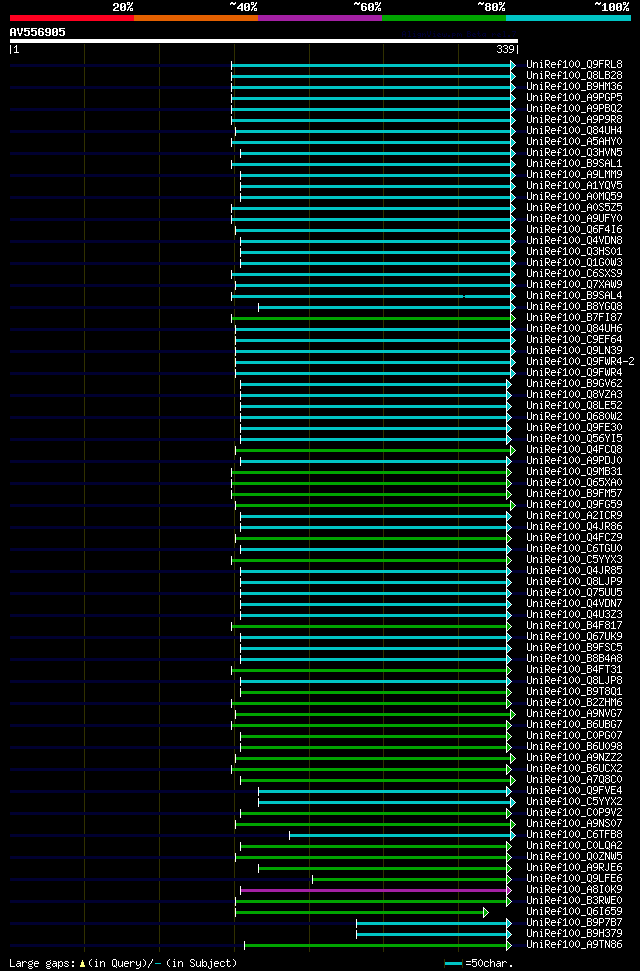This screenshot has width=640, height=971.
Task: Select the UniRef100_A8I0K9 hit name
Action: point(574,889)
